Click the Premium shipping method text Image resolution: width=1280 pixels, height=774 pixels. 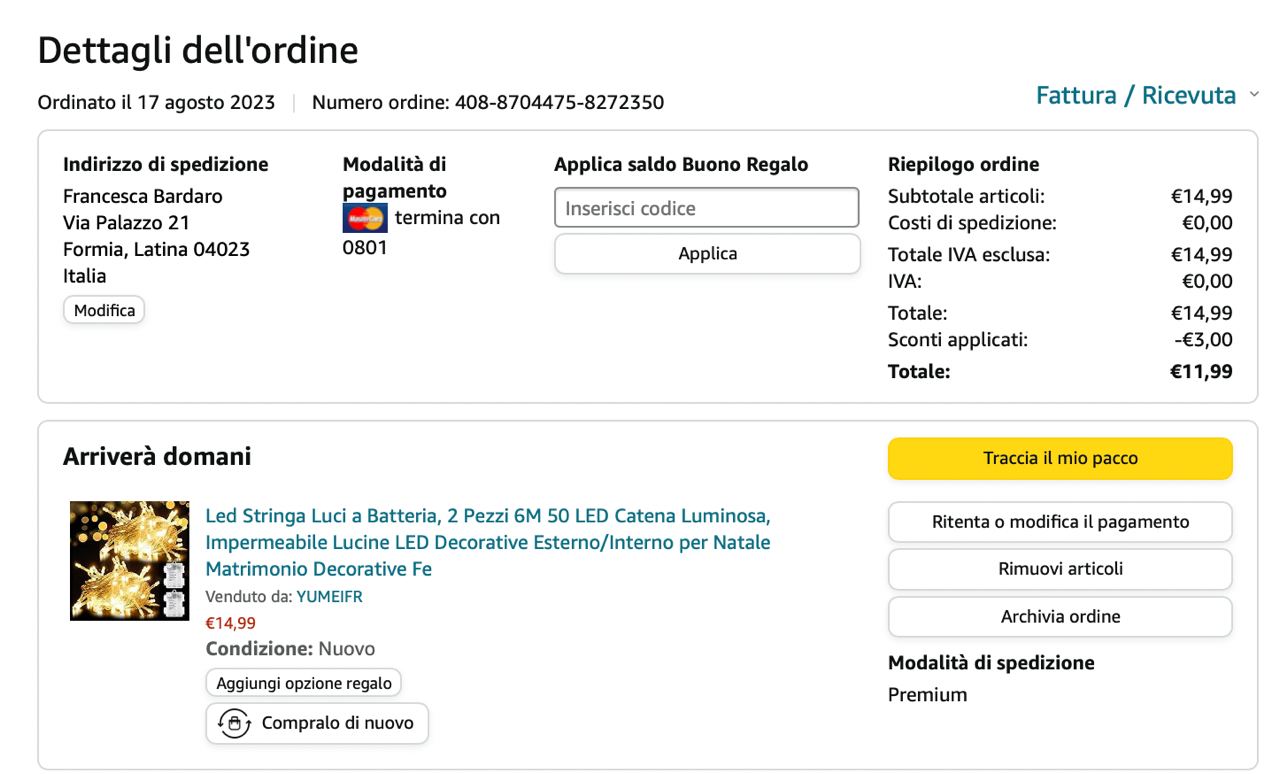pos(927,694)
